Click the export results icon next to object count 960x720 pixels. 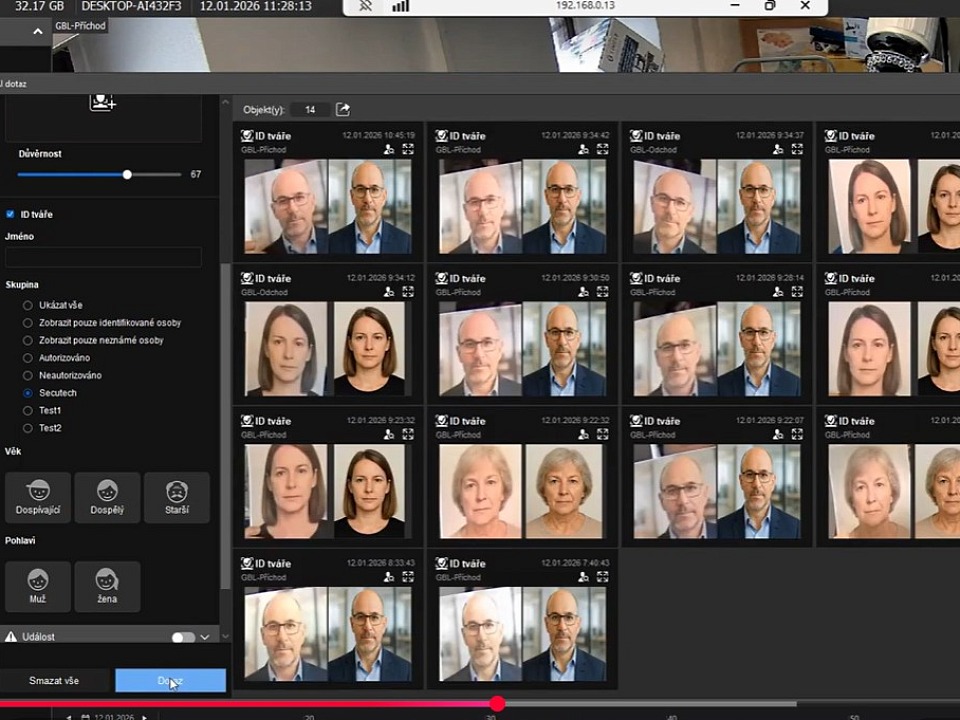click(x=343, y=109)
